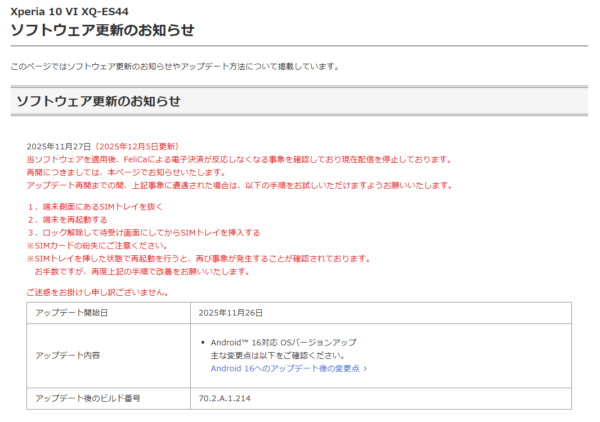This screenshot has height=422, width=600.
Task: Click the アップデート内容 table cell
Action: (x=109, y=355)
